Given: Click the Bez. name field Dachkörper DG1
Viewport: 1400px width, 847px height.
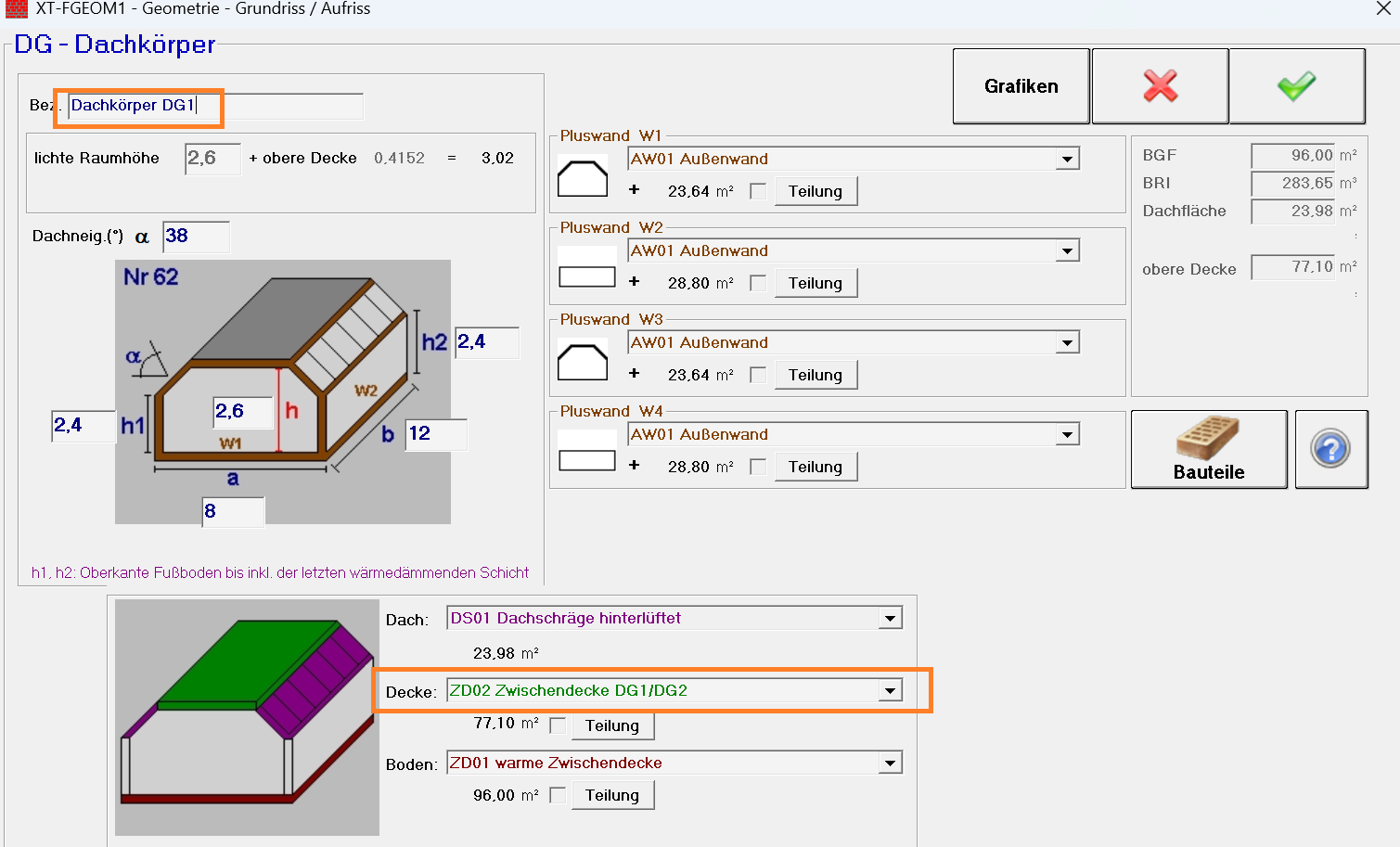Looking at the screenshot, I should [215, 106].
